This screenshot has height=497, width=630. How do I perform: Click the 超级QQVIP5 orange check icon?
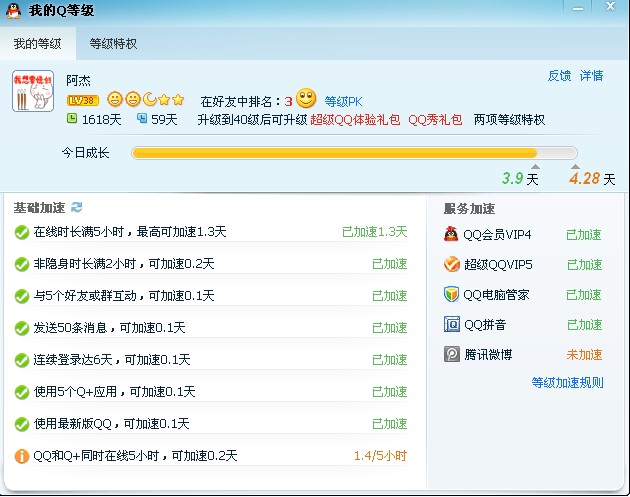tap(452, 264)
